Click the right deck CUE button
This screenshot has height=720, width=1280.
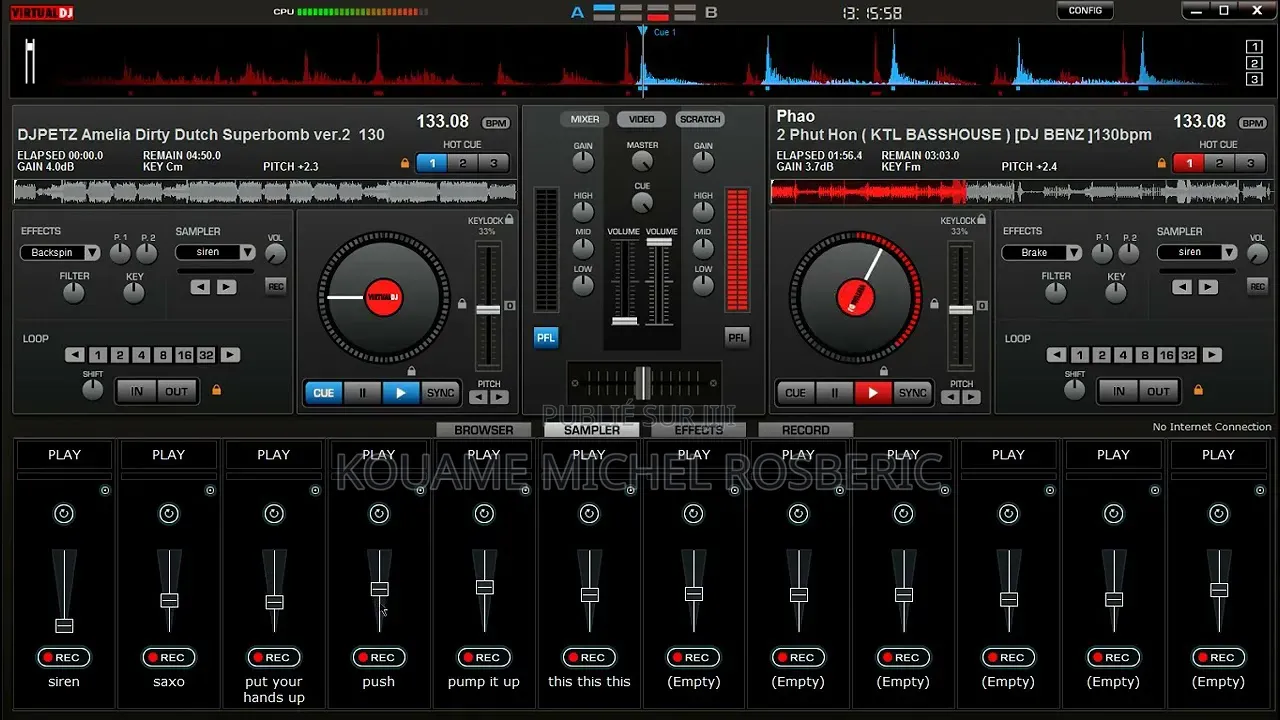[796, 393]
